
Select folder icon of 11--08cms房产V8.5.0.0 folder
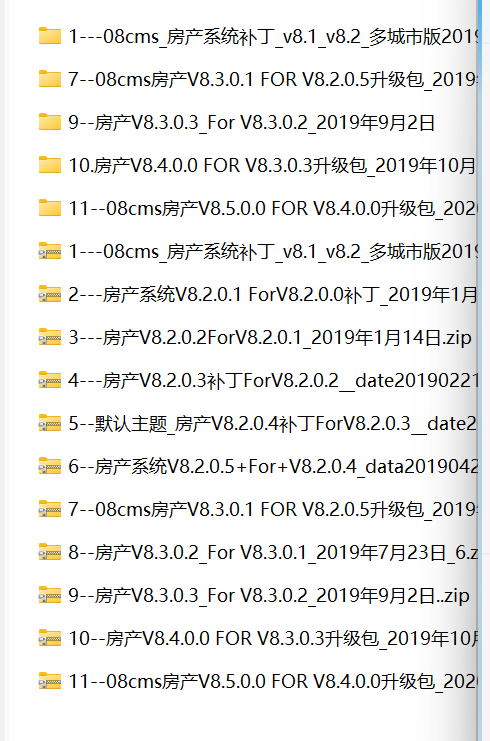pos(50,208)
